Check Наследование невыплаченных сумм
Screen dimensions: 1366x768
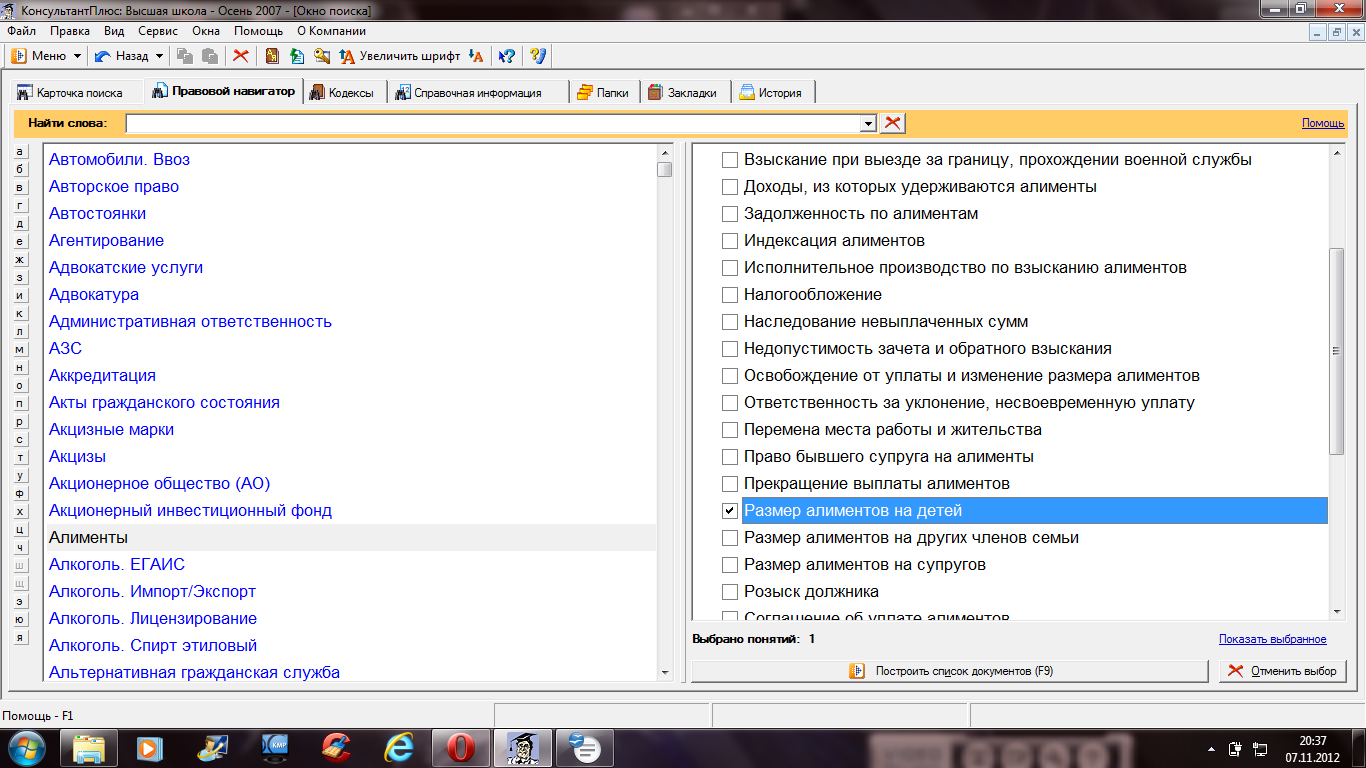(x=730, y=322)
